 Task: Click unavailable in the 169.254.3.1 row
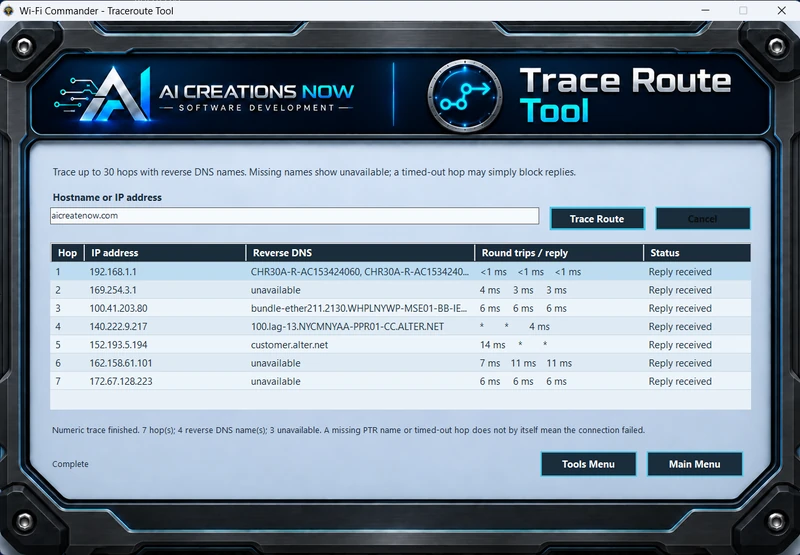tap(276, 290)
